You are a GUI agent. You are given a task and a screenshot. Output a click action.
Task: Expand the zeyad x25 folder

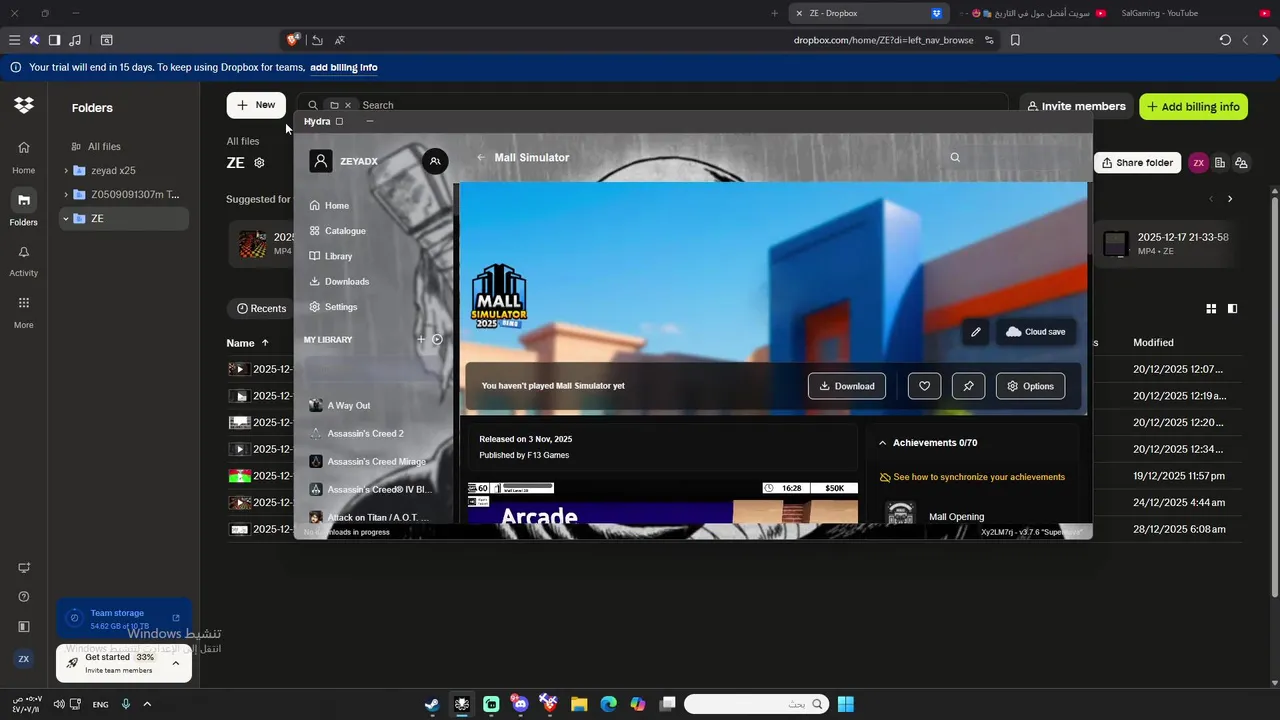click(x=66, y=171)
